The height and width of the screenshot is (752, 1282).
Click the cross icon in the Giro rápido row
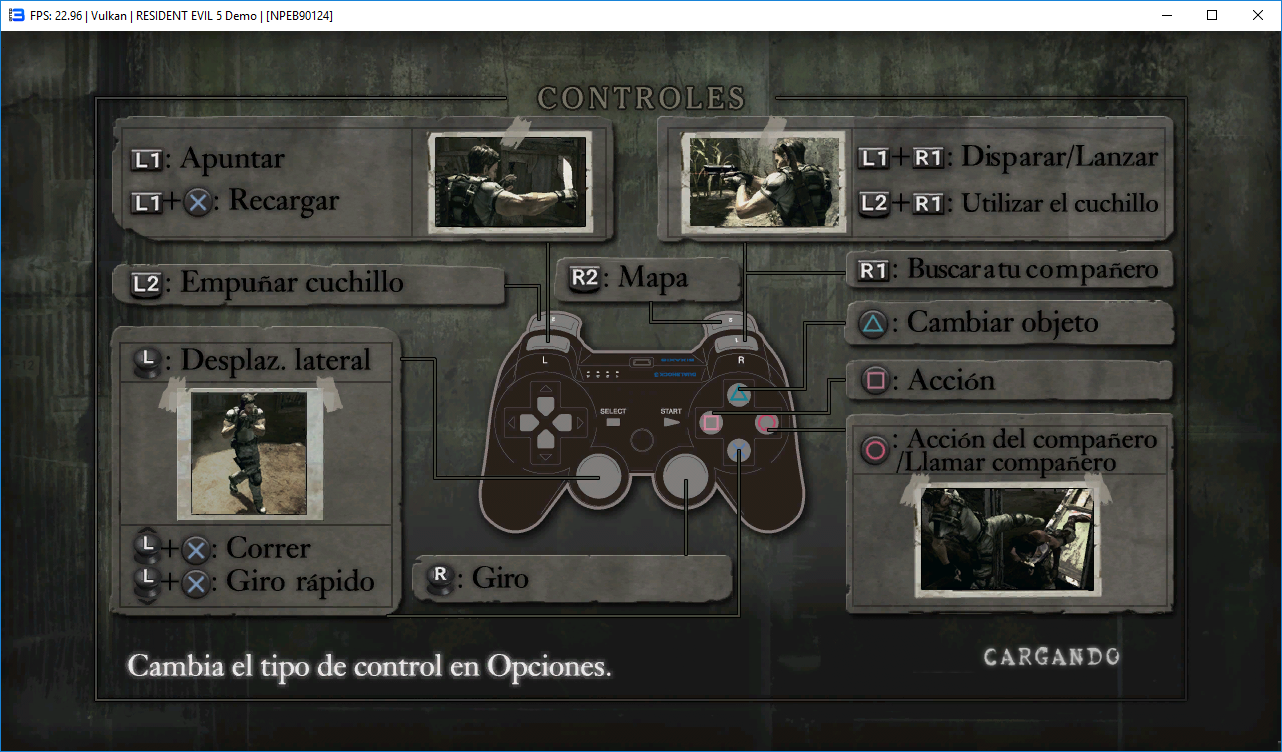click(197, 583)
